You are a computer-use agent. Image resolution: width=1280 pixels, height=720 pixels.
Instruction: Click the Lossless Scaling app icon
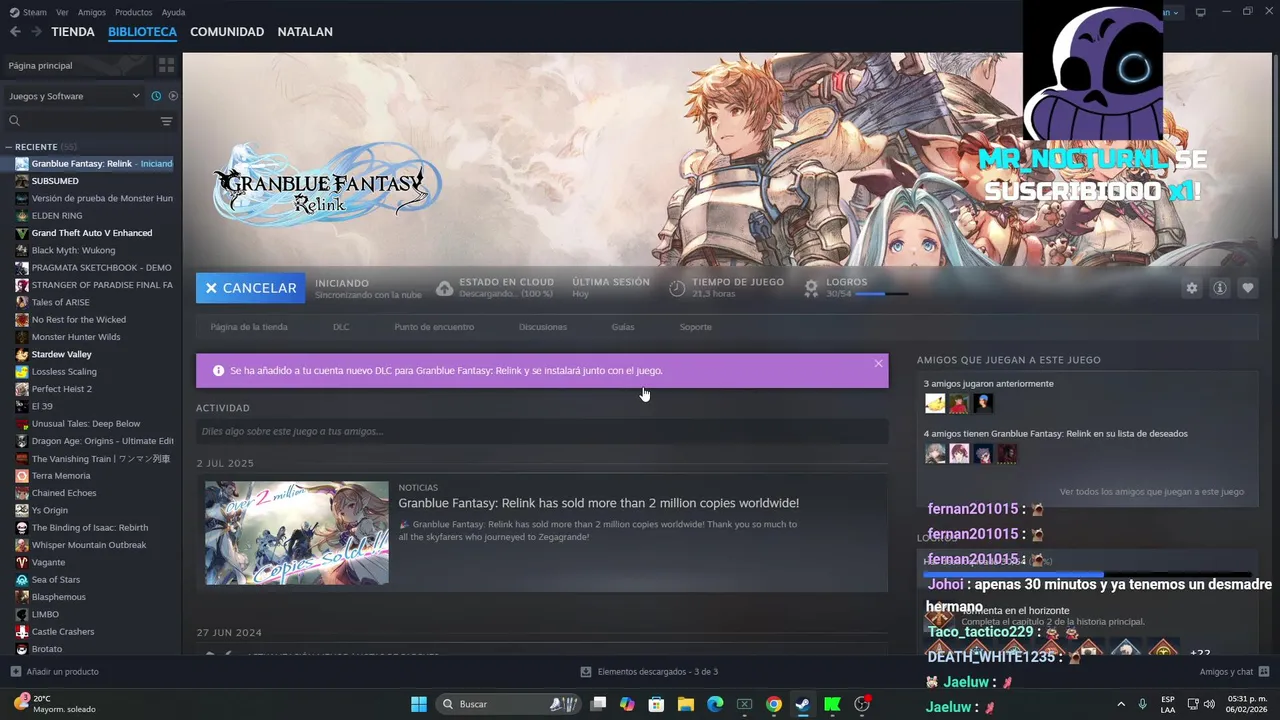pyautogui.click(x=21, y=372)
